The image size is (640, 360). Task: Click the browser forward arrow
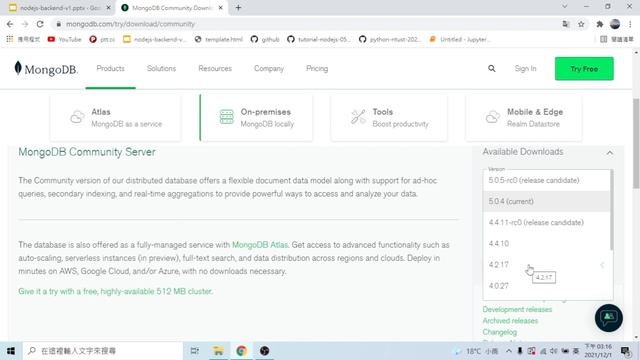click(x=25, y=24)
